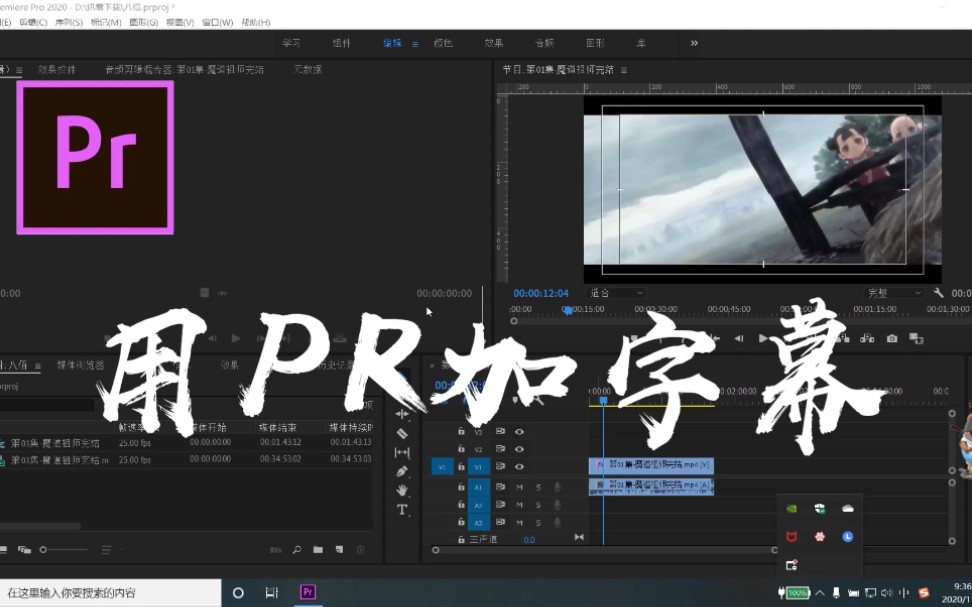
Task: Solo audio track A2
Action: (539, 503)
